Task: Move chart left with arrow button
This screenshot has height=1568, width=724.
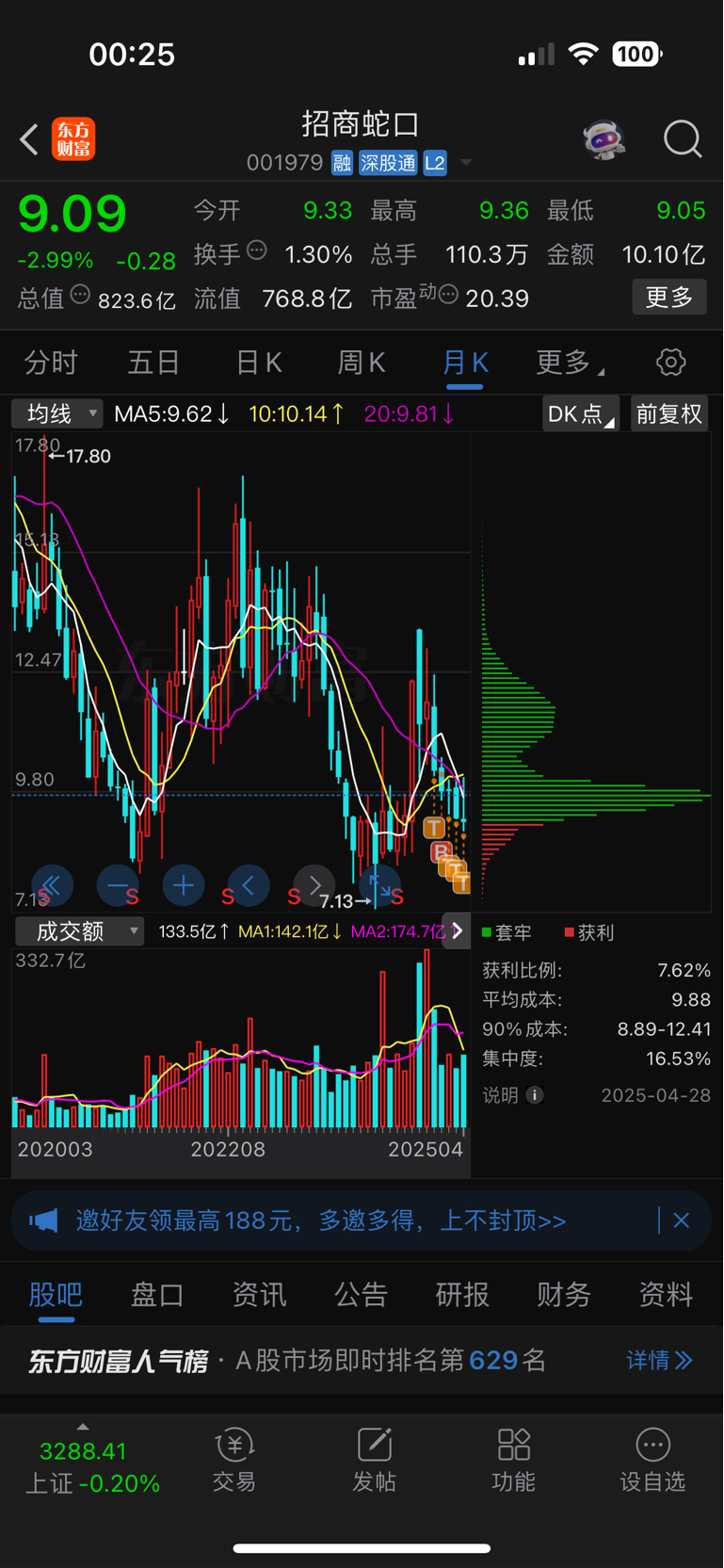Action: tap(249, 885)
